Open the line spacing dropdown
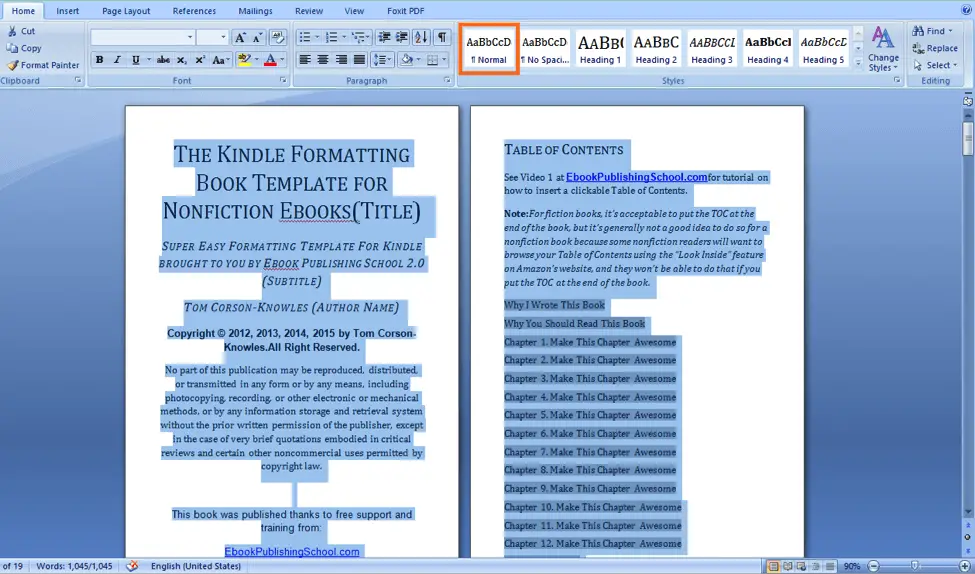 [381, 60]
